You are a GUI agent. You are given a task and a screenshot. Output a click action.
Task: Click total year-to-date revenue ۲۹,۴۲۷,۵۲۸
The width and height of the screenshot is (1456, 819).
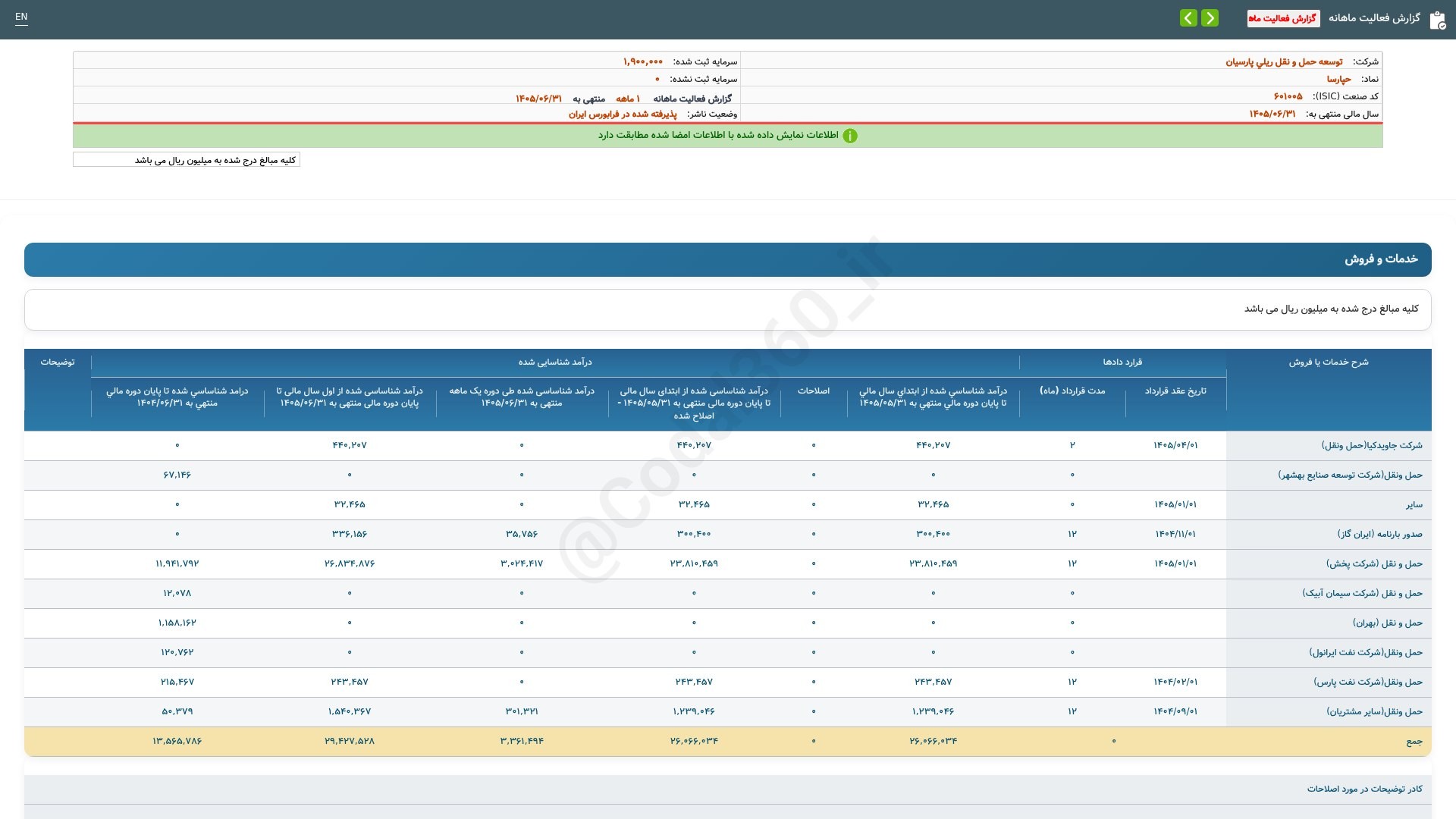350,741
